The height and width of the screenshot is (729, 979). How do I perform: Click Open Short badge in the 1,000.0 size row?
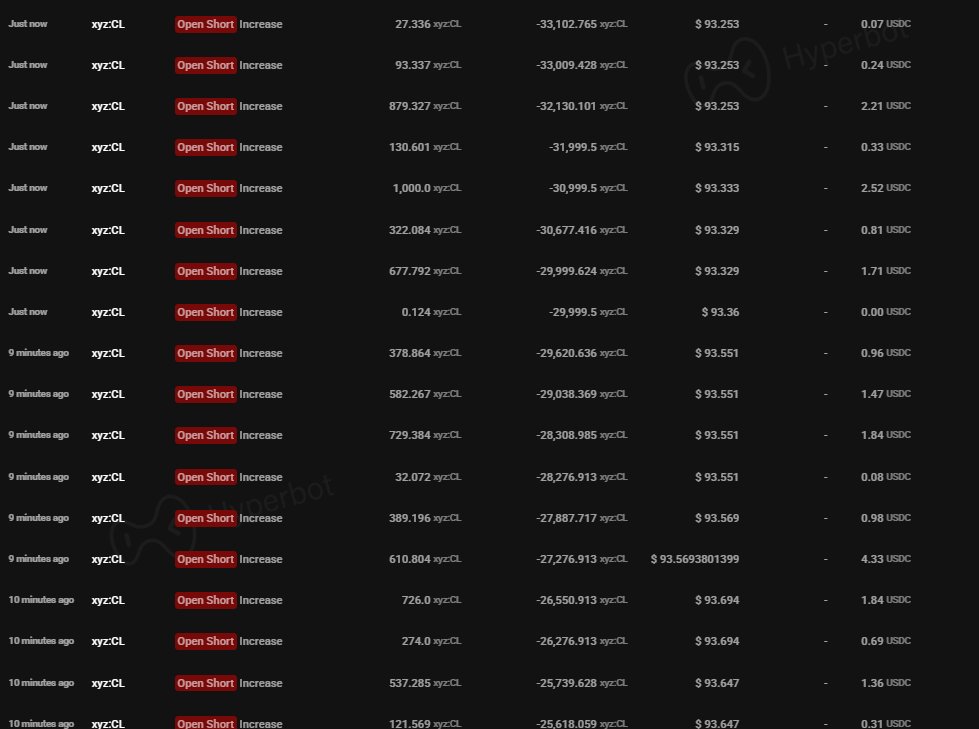205,188
